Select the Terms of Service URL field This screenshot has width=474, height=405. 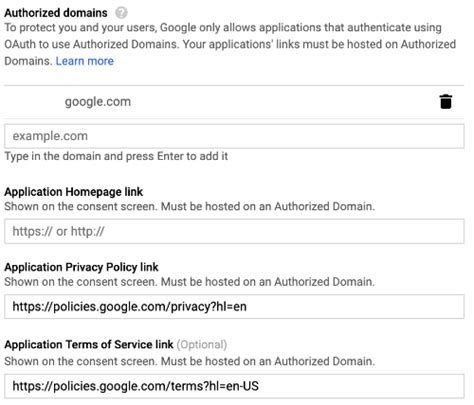pos(234,386)
